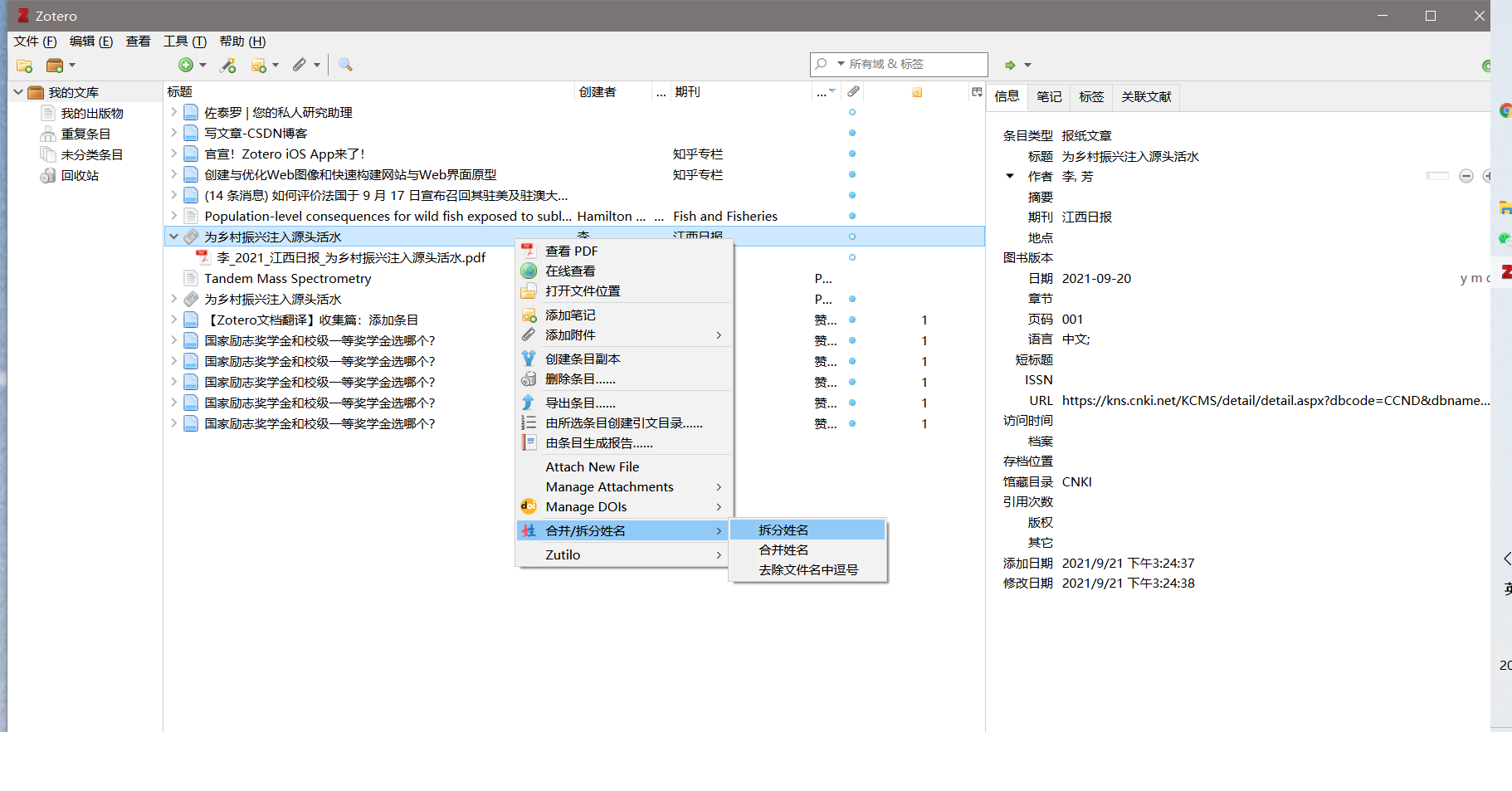Click the Zotero logo in title bar

23,16
